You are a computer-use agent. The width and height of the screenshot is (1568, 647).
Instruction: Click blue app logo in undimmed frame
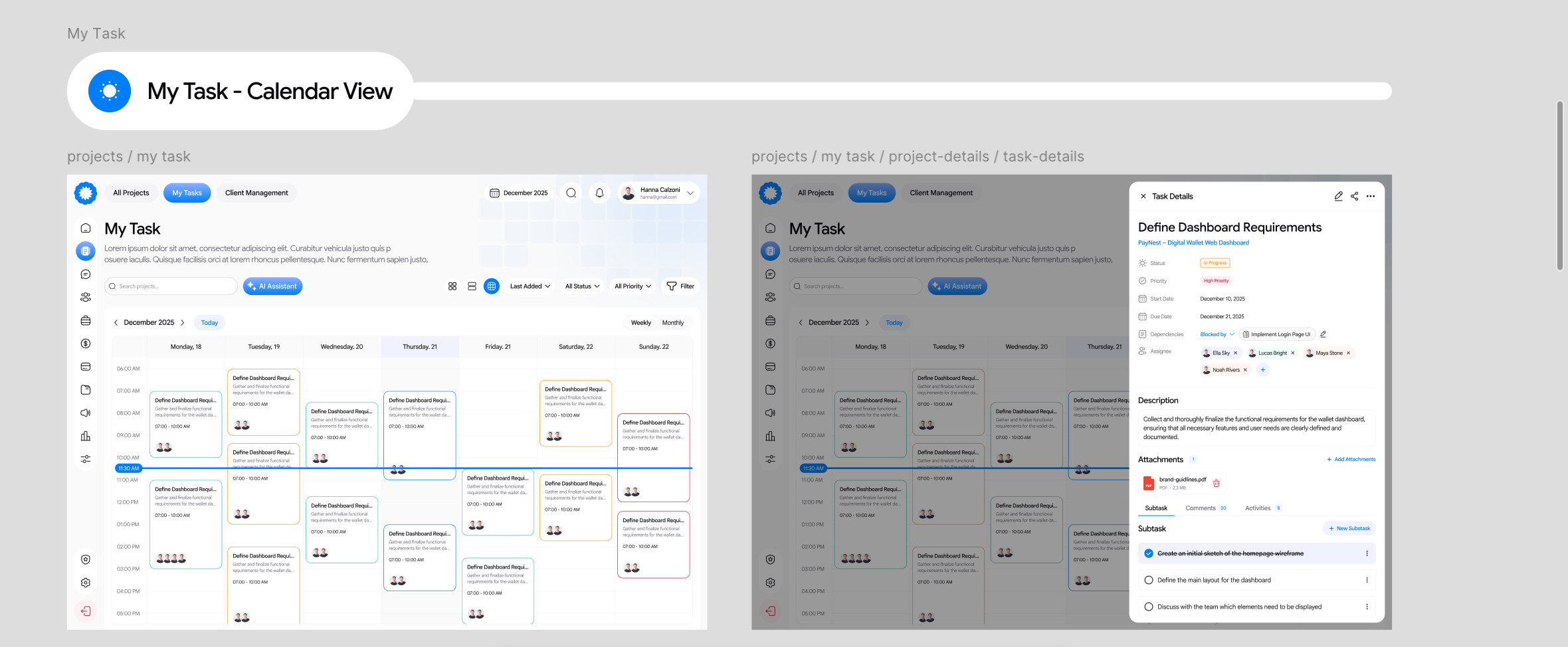[x=86, y=193]
